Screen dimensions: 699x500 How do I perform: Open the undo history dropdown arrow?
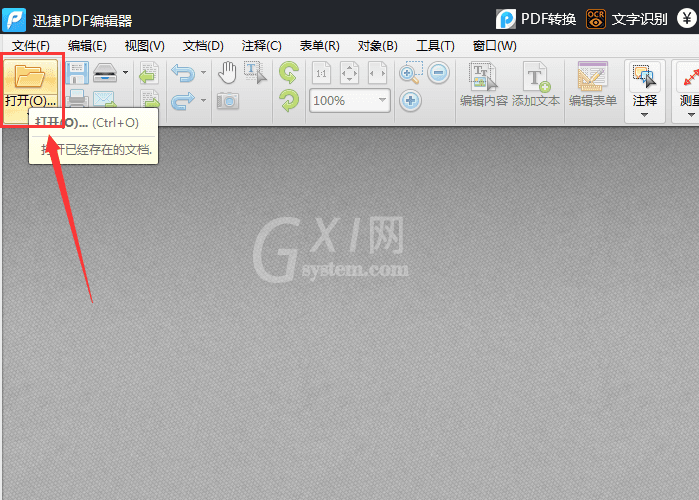[x=203, y=73]
